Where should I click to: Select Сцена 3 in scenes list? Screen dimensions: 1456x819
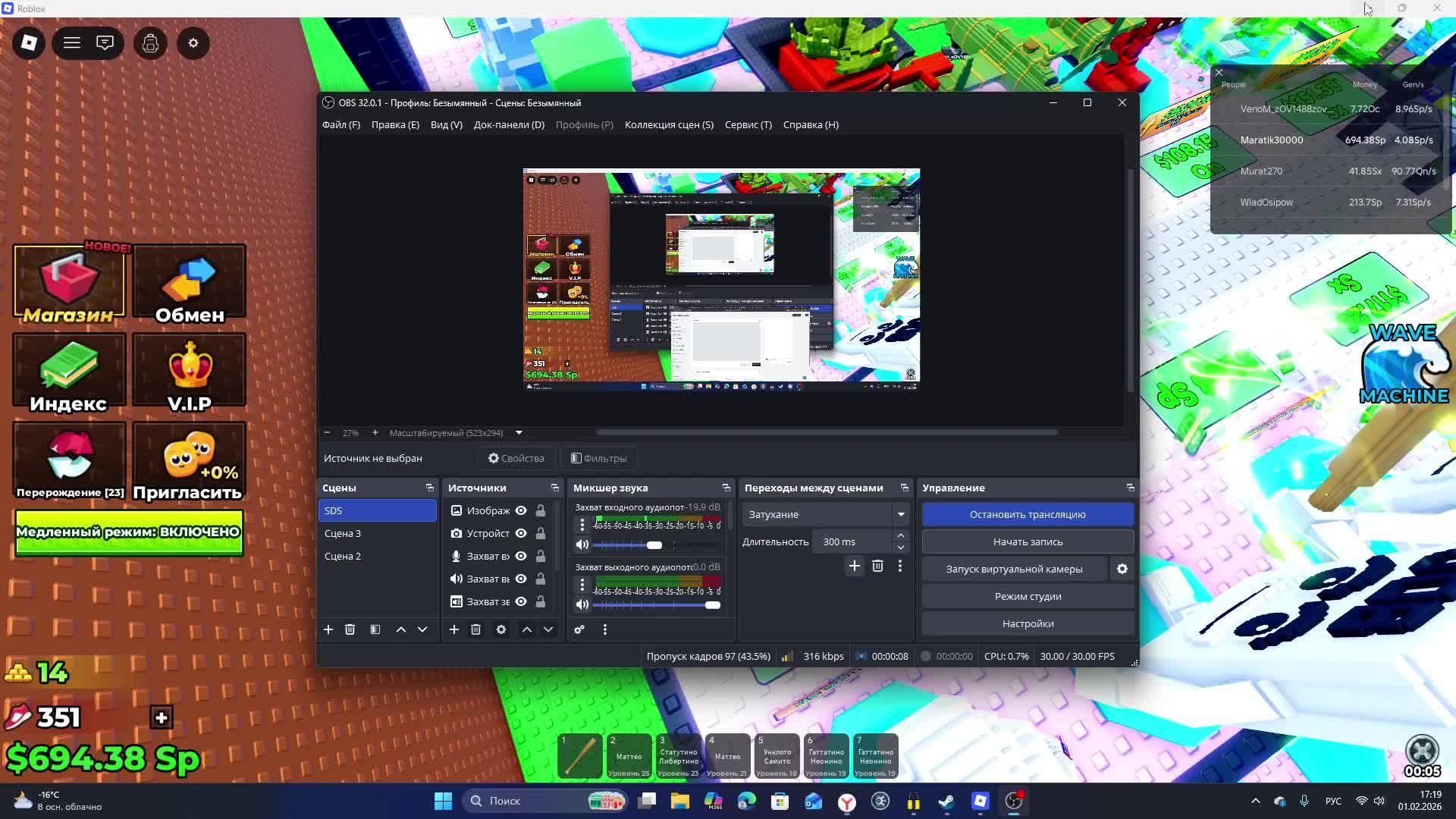(x=343, y=533)
